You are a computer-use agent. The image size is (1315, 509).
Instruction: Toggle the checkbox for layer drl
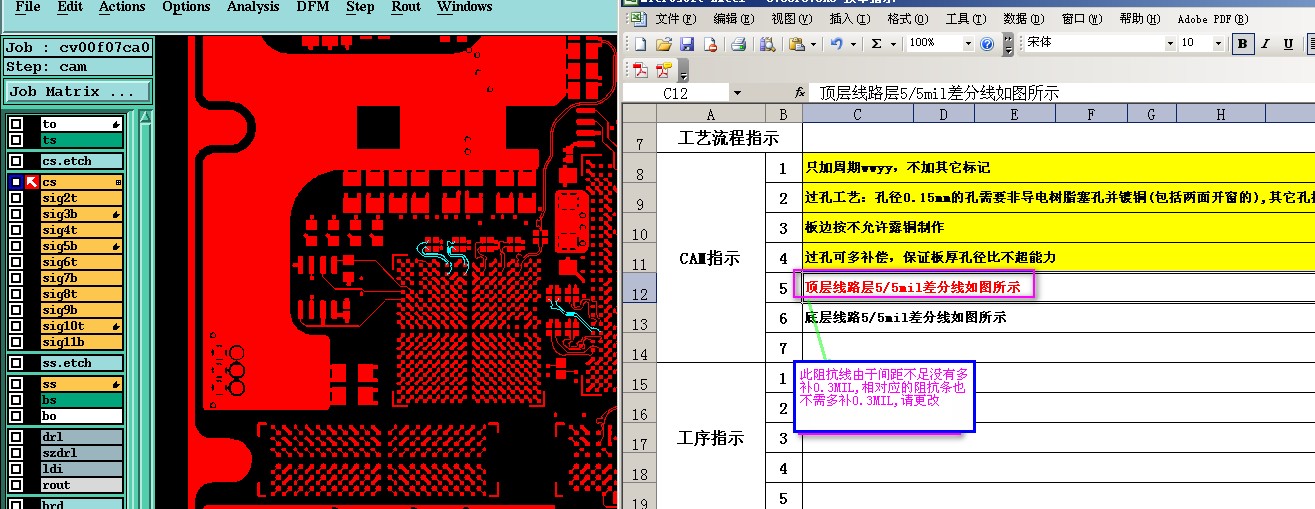tap(16, 437)
